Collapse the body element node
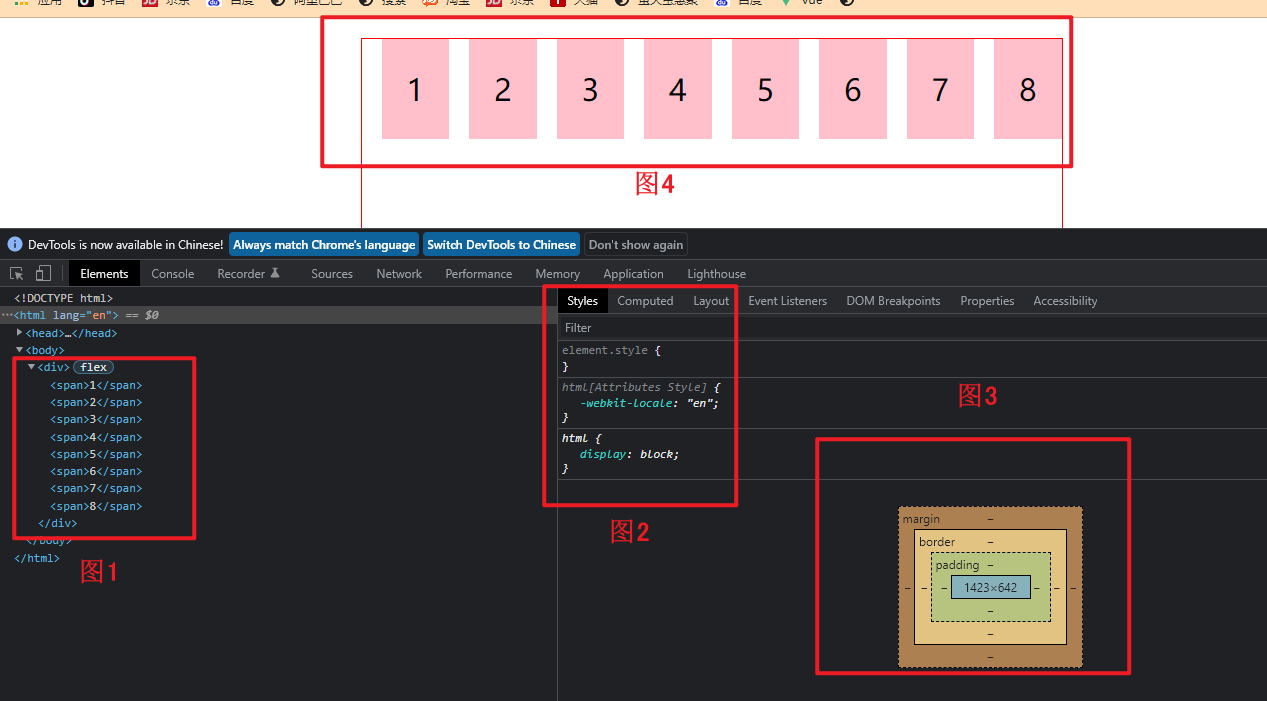This screenshot has width=1267, height=701. pyautogui.click(x=20, y=350)
